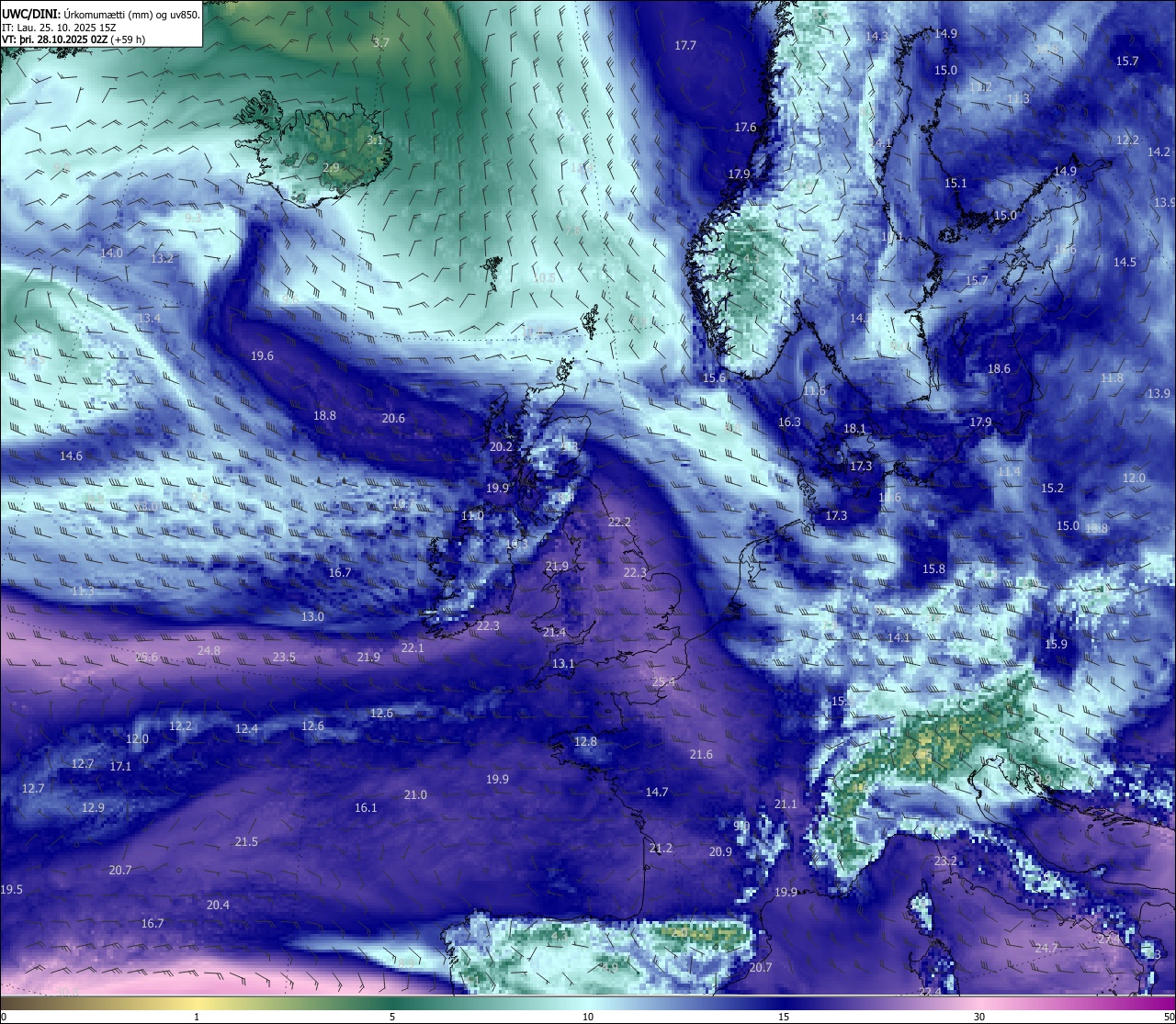Click the 18.6 value over the Baltic
This screenshot has width=1176, height=1024.
click(999, 368)
